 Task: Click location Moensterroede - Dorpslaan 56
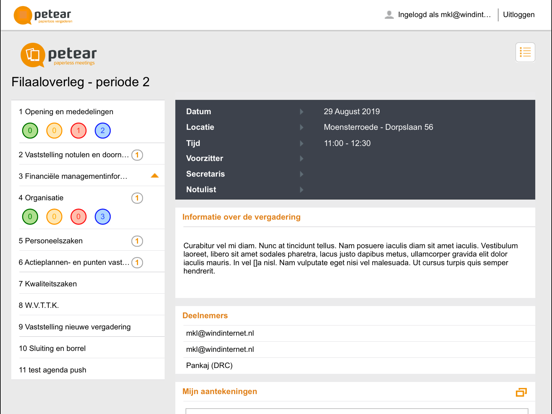coord(378,127)
